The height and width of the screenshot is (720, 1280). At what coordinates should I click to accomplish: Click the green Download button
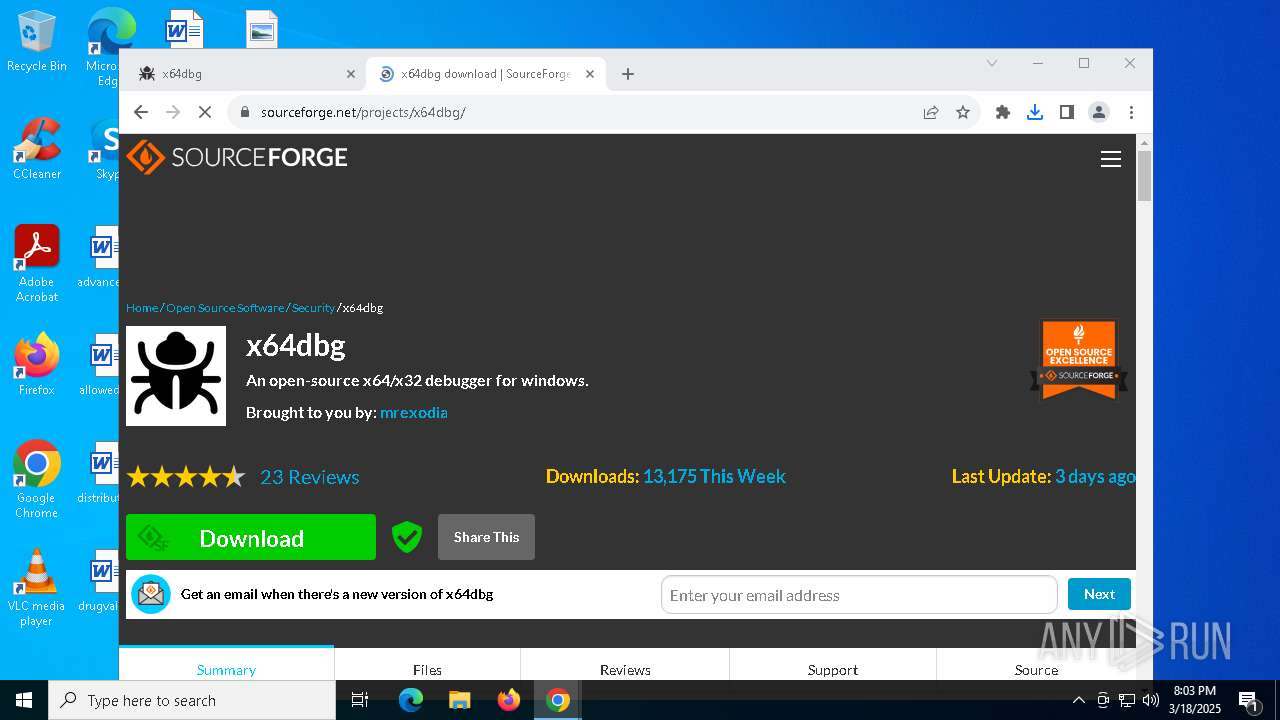pyautogui.click(x=251, y=537)
